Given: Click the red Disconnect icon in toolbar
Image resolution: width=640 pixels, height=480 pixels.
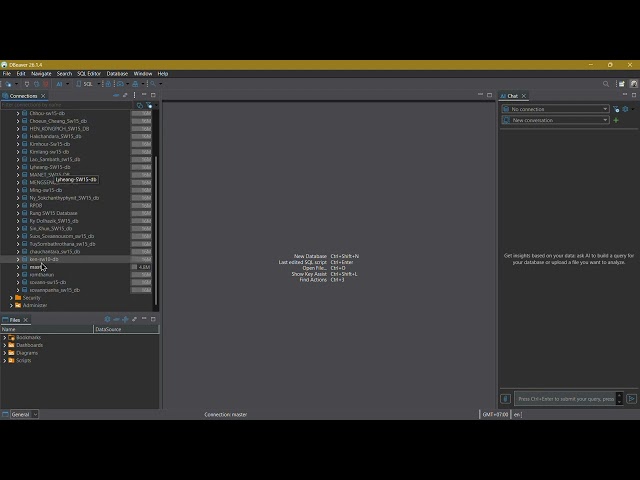Looking at the screenshot, I should coord(46,84).
